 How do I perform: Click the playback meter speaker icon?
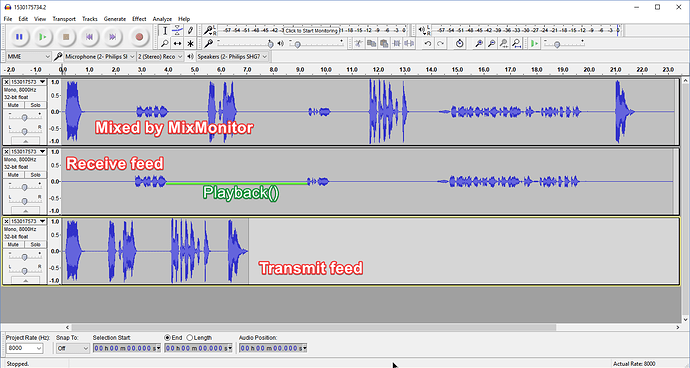pos(422,30)
